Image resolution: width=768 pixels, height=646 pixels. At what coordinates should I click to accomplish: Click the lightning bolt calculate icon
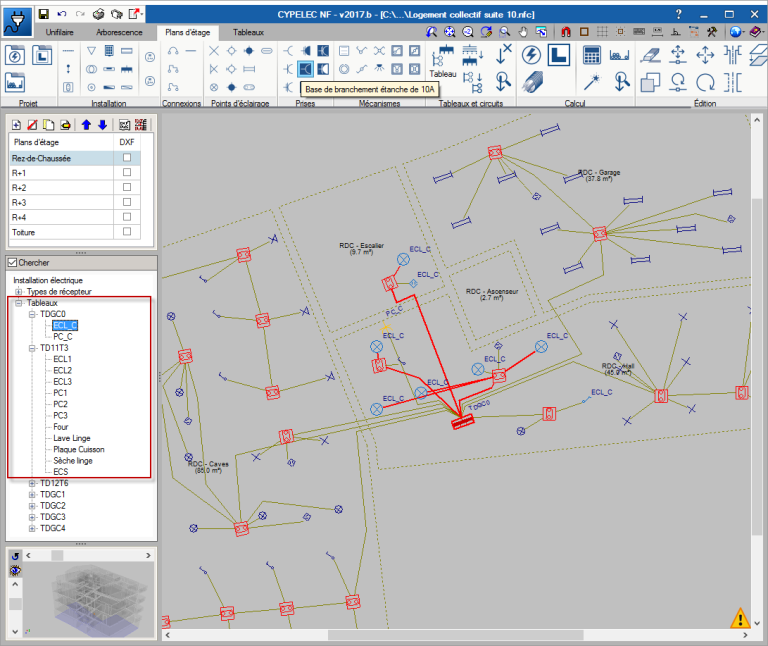[532, 54]
